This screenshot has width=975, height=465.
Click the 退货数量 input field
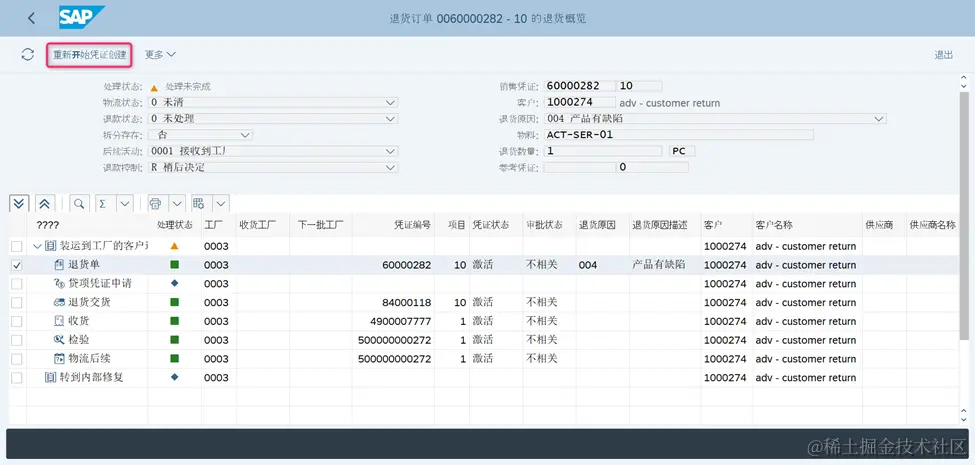tap(603, 151)
